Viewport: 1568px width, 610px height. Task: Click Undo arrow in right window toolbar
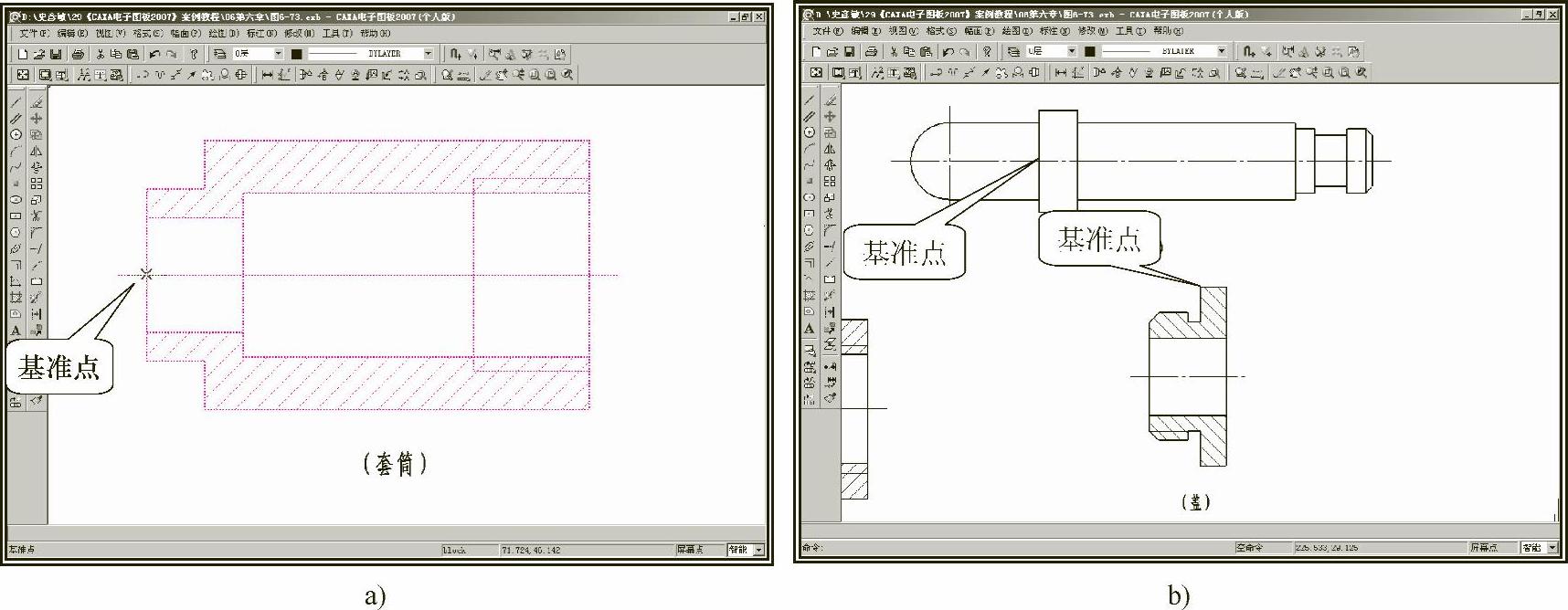click(x=948, y=52)
